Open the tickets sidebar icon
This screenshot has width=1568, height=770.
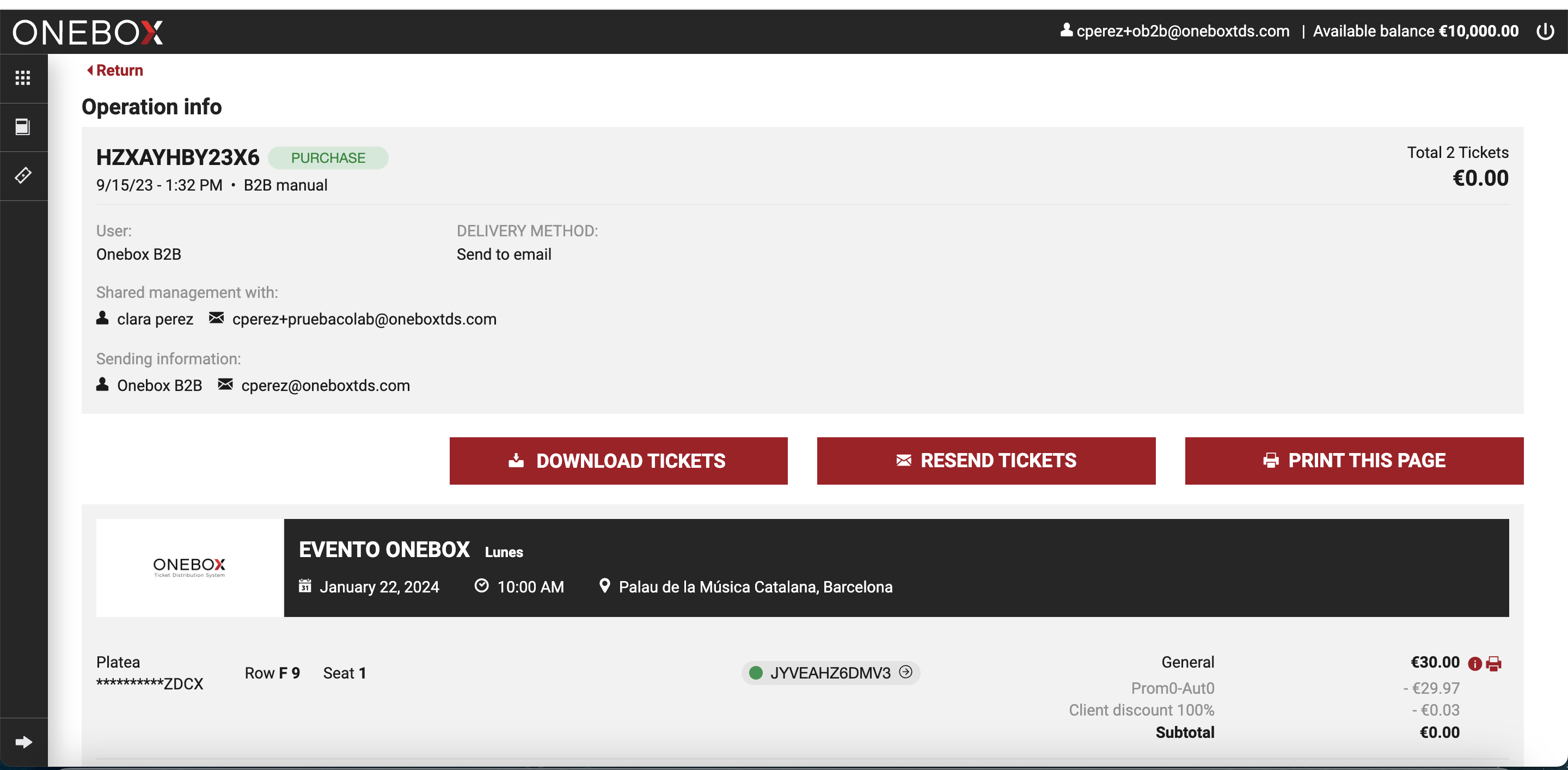pos(23,175)
